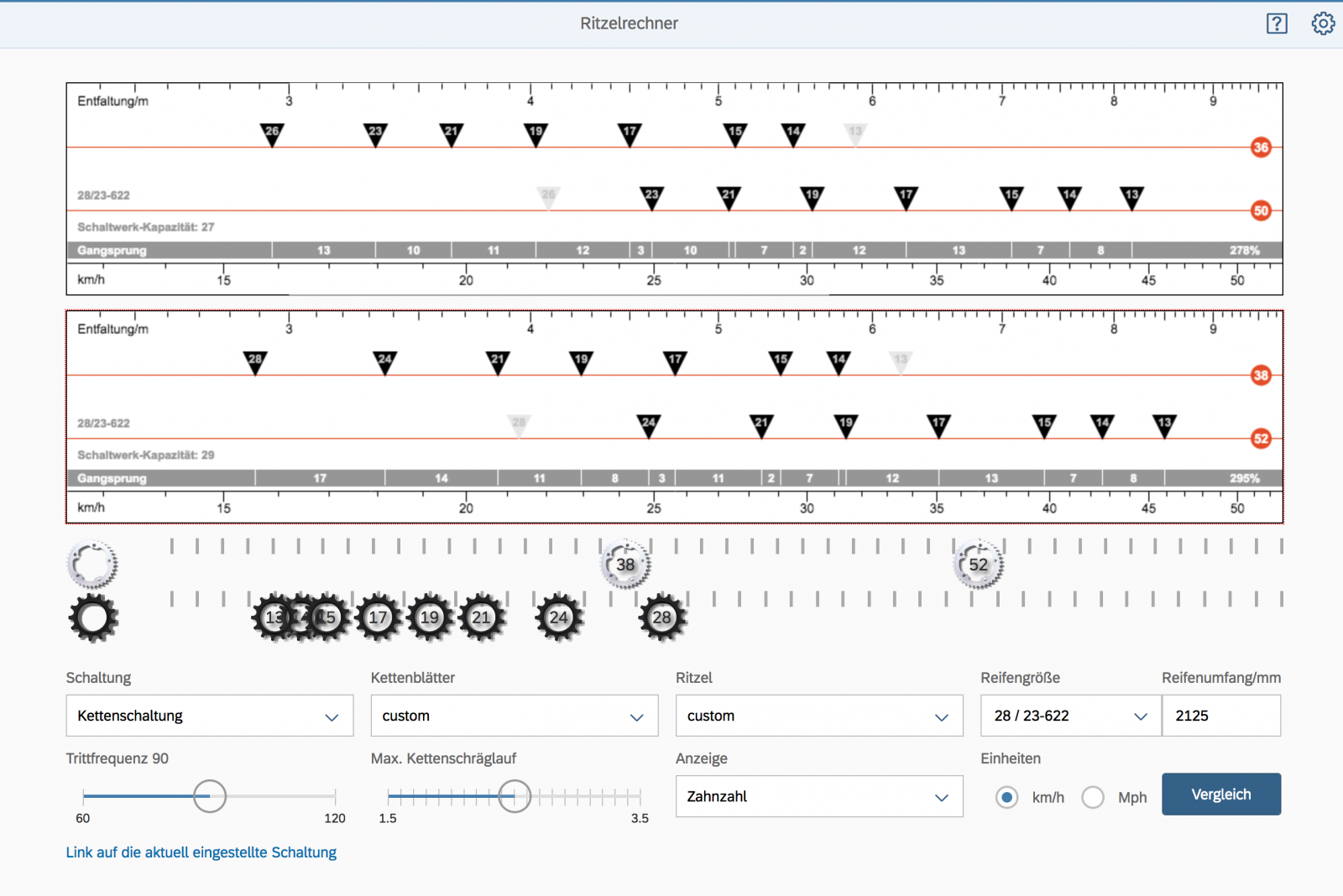The height and width of the screenshot is (896, 1343).
Task: Click the 24-tooth sprocket icon
Action: (559, 617)
